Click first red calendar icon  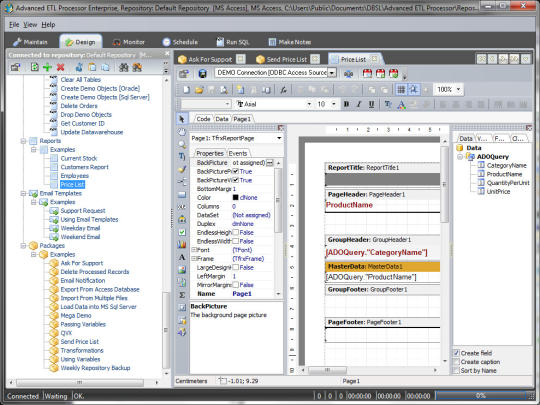[367, 73]
